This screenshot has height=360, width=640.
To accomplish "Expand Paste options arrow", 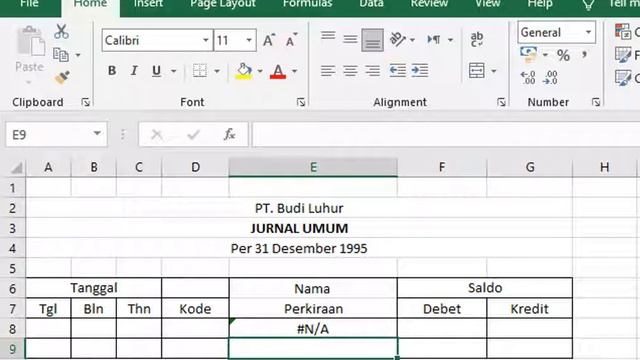I will 29,83.
